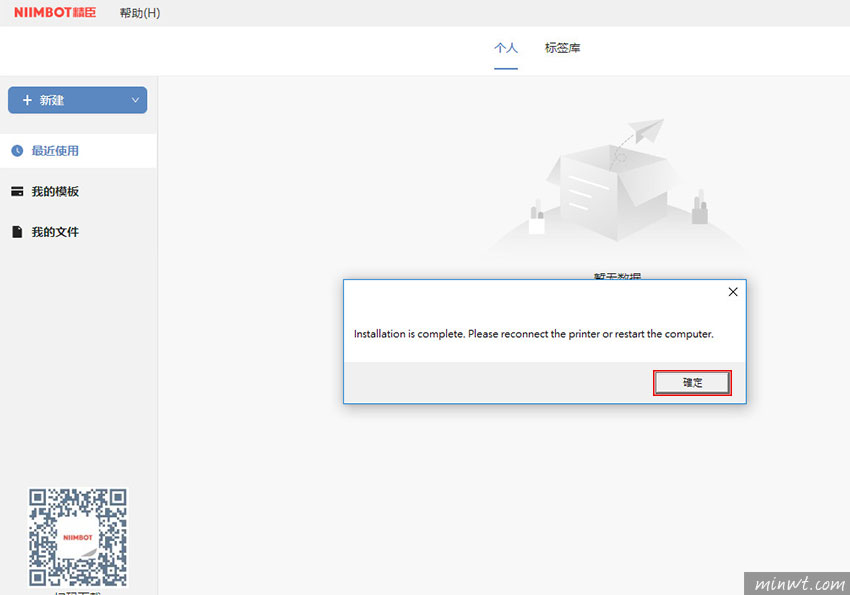Click the empty box illustration

click(x=616, y=187)
